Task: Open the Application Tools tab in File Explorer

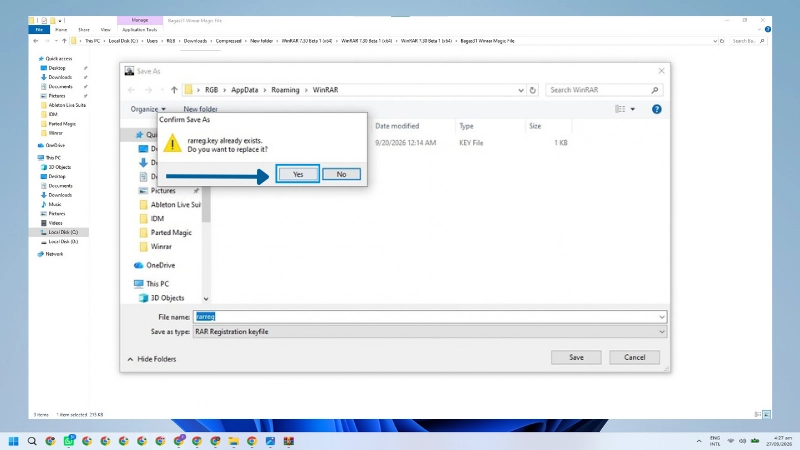Action: coord(139,30)
